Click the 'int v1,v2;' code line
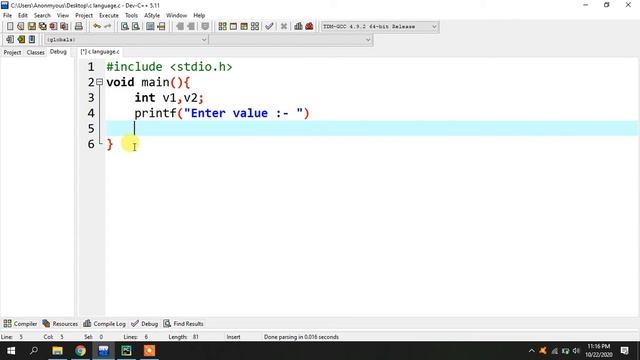 pos(169,98)
